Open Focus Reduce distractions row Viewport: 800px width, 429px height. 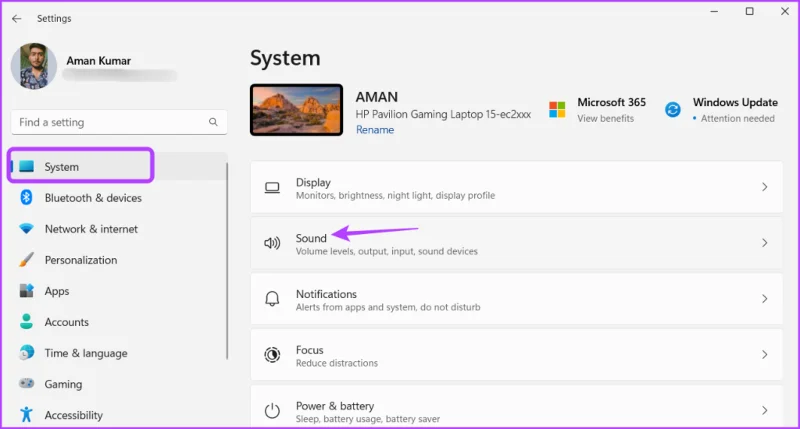click(516, 355)
